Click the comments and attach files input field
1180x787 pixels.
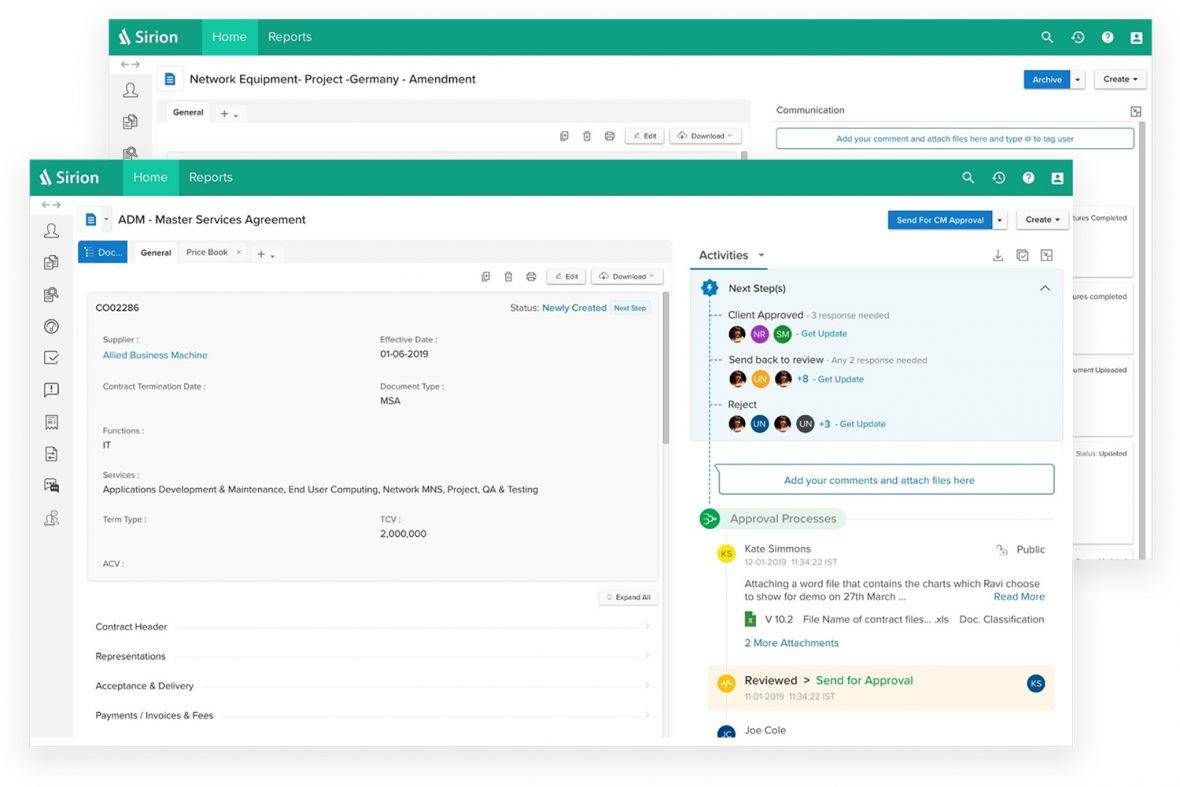(x=880, y=479)
